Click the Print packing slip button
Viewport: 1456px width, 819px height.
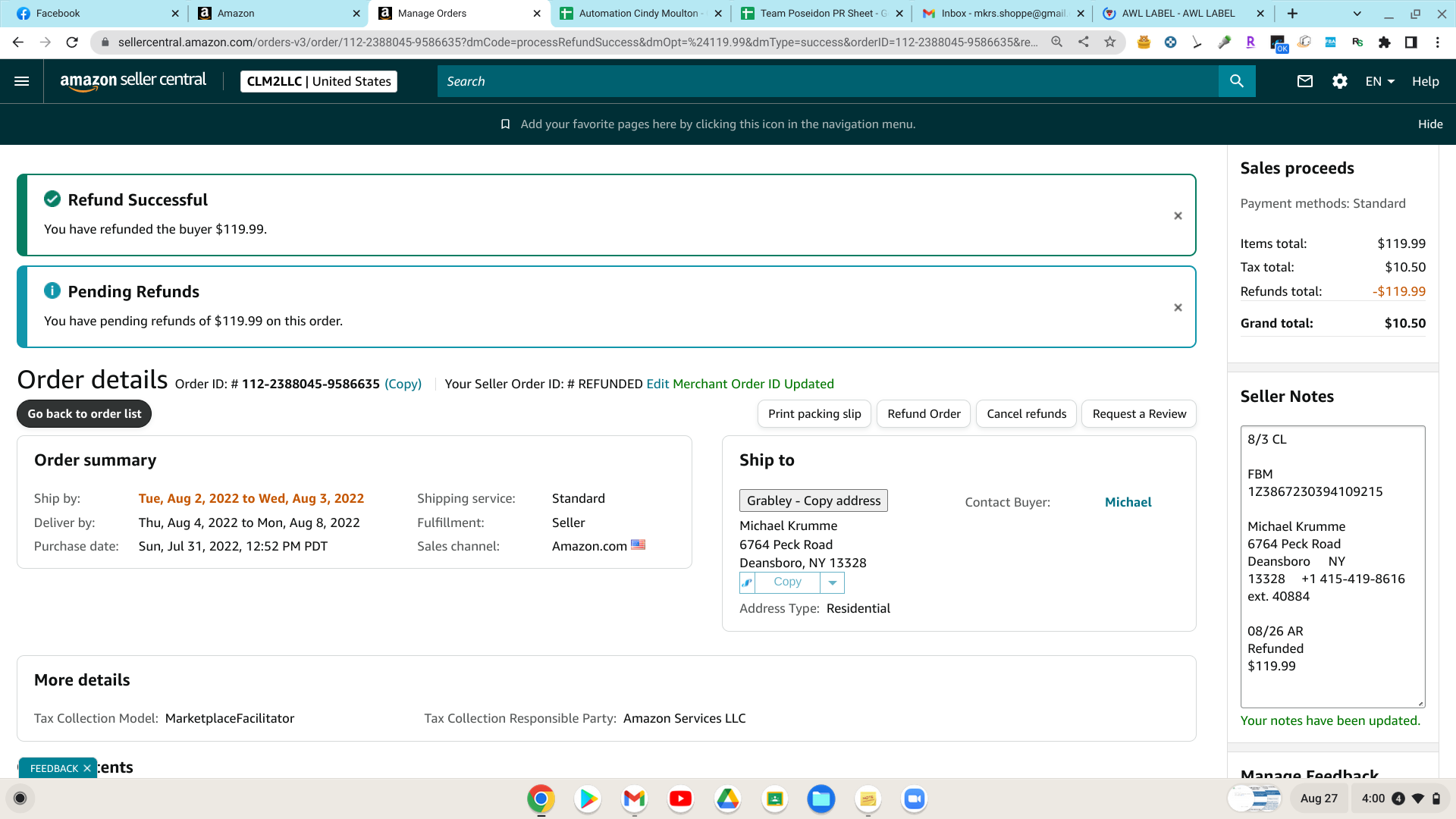[x=814, y=414]
